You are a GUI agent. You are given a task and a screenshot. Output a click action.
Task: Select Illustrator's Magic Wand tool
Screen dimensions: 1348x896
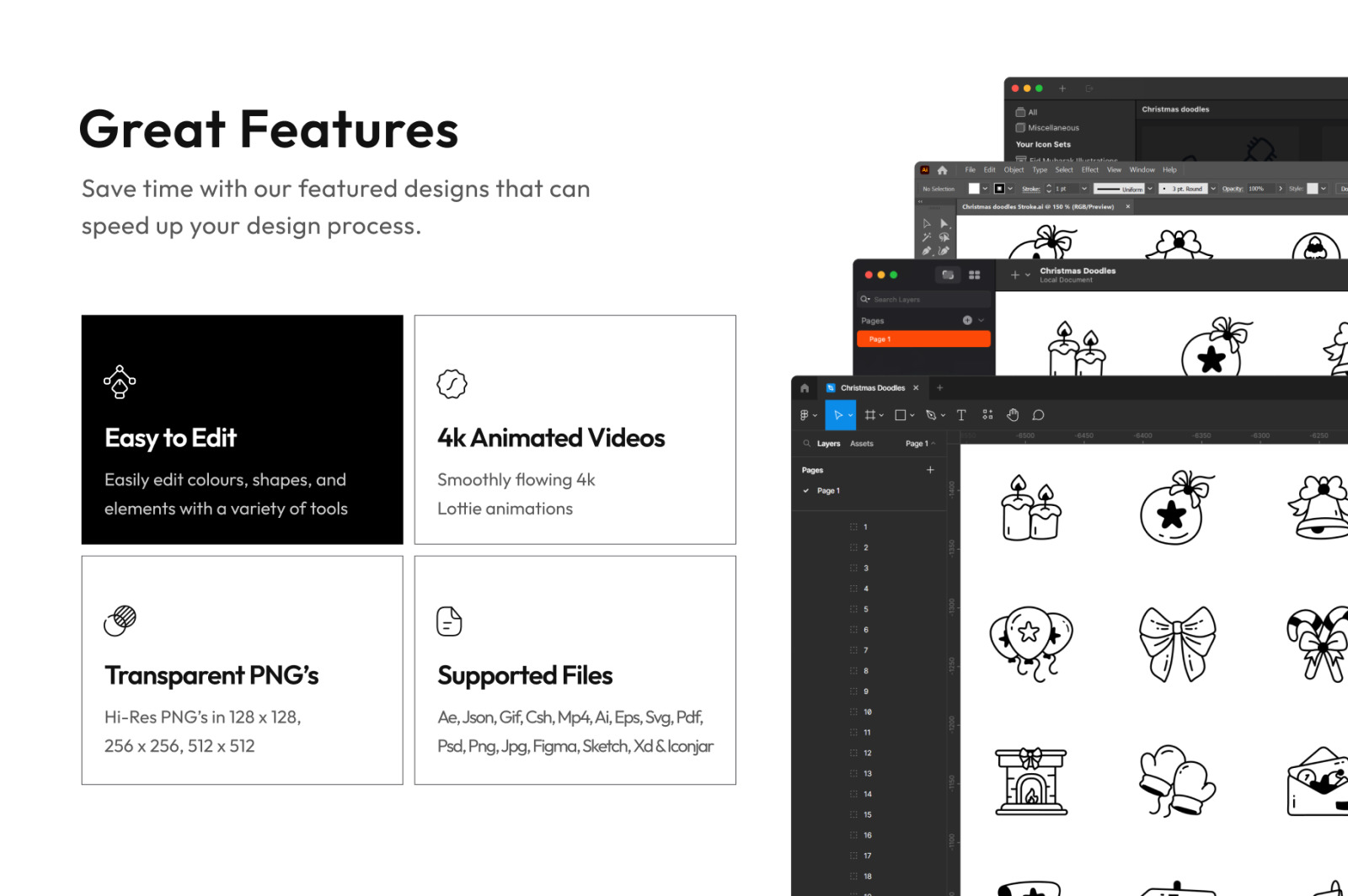coord(927,237)
